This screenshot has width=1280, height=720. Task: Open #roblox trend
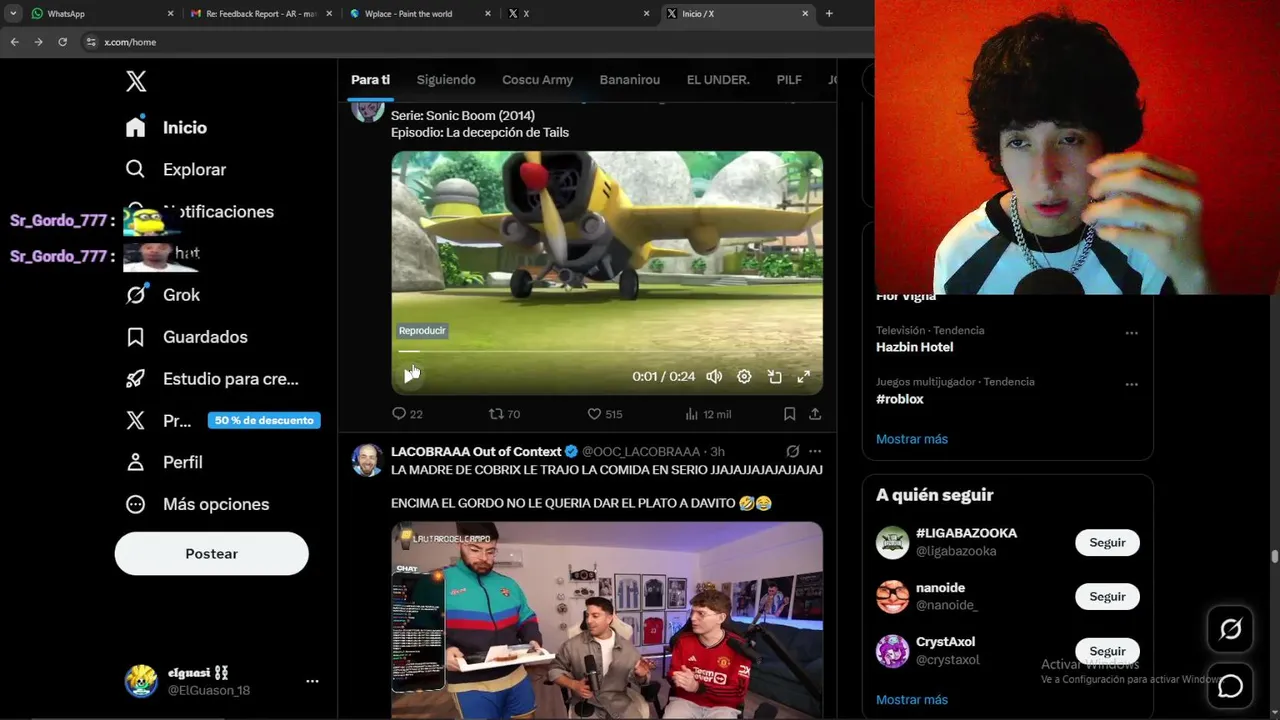(900, 399)
